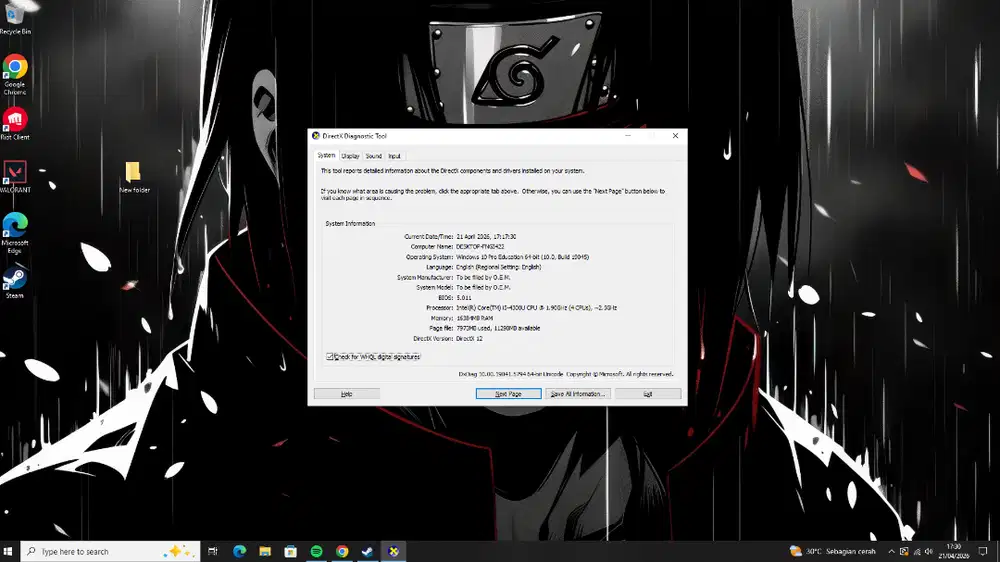Click the weather icon in the taskbar

[x=795, y=551]
